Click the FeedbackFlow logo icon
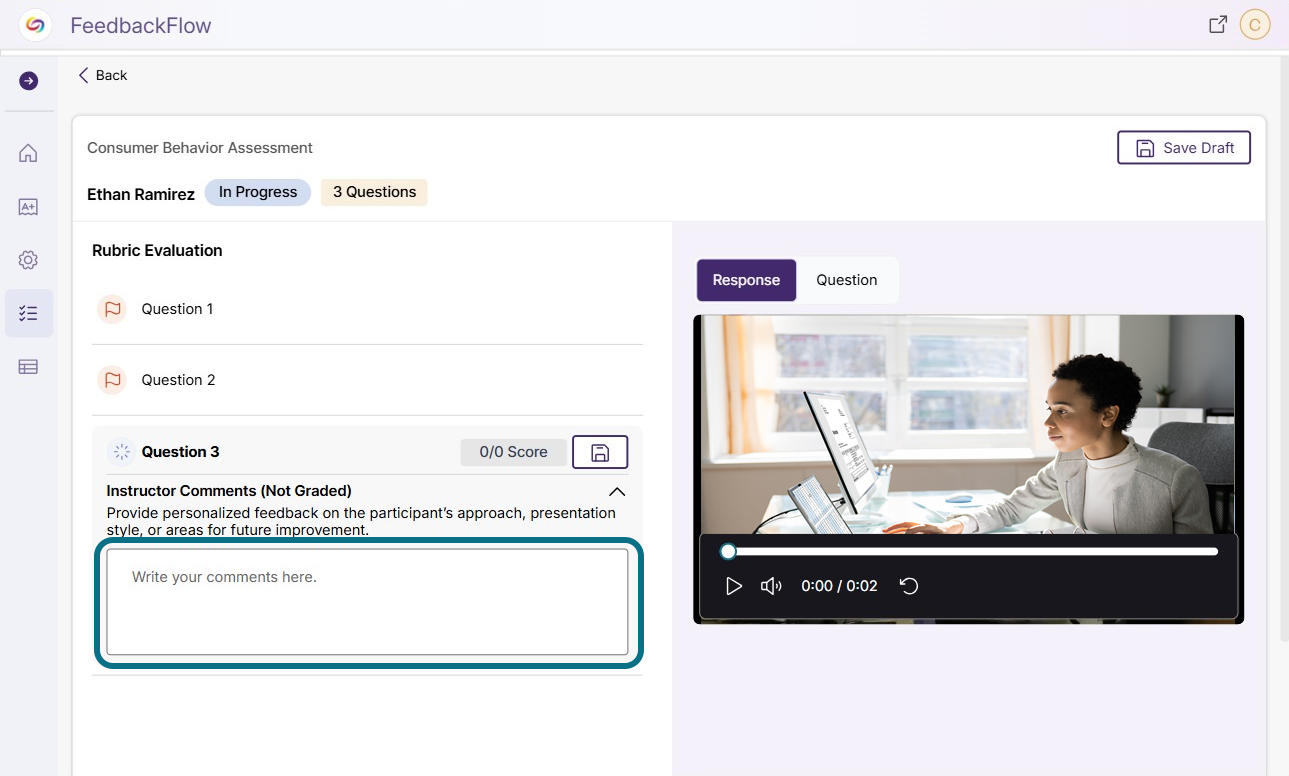Viewport: 1289px width, 776px height. 35,25
